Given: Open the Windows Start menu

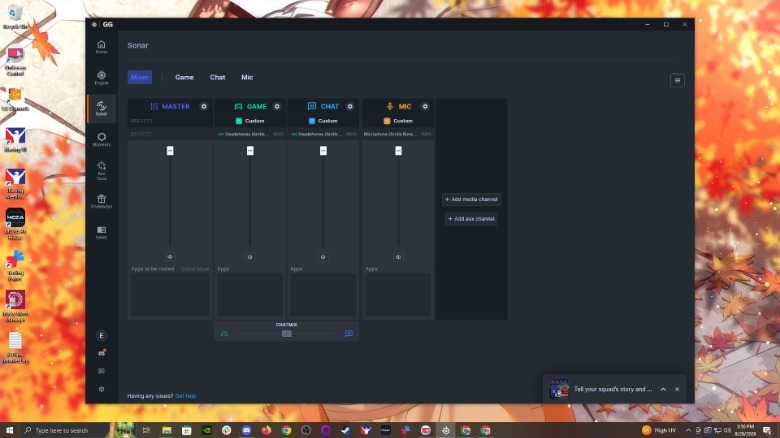Looking at the screenshot, I should [9, 430].
